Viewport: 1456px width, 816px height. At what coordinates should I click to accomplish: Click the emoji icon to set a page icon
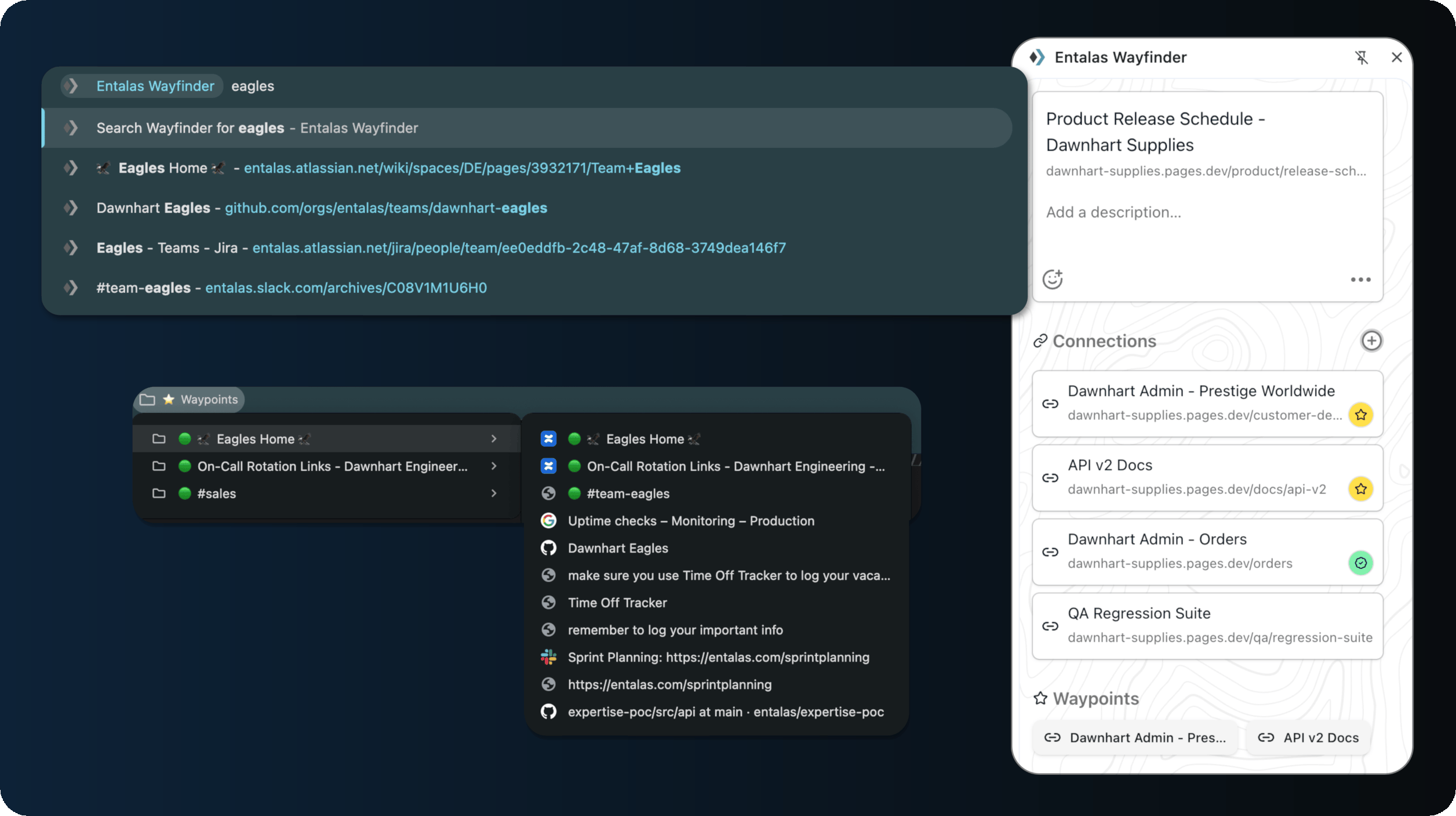coord(1053,280)
